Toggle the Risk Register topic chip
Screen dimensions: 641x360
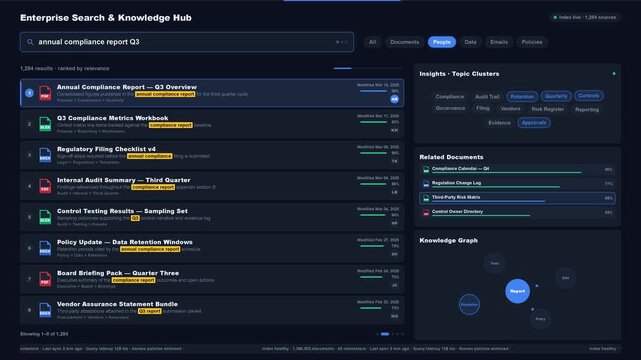(x=547, y=109)
